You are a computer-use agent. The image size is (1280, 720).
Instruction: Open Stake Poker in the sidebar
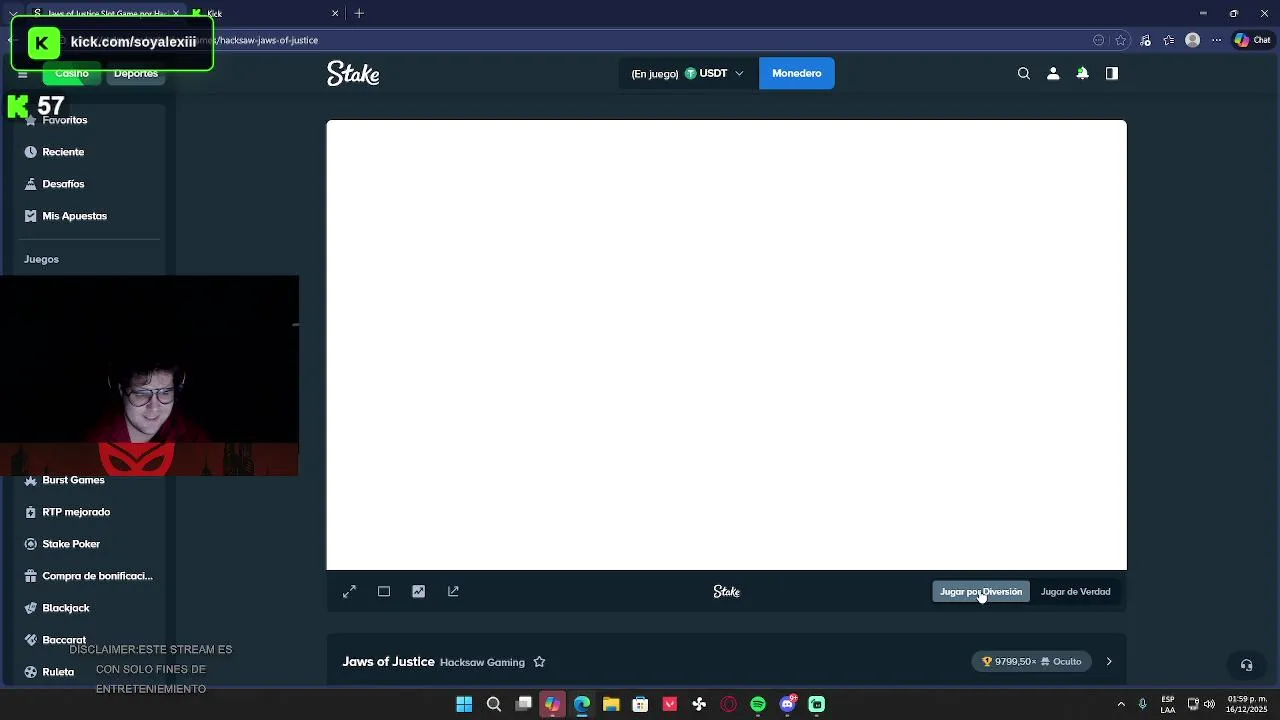tap(71, 544)
